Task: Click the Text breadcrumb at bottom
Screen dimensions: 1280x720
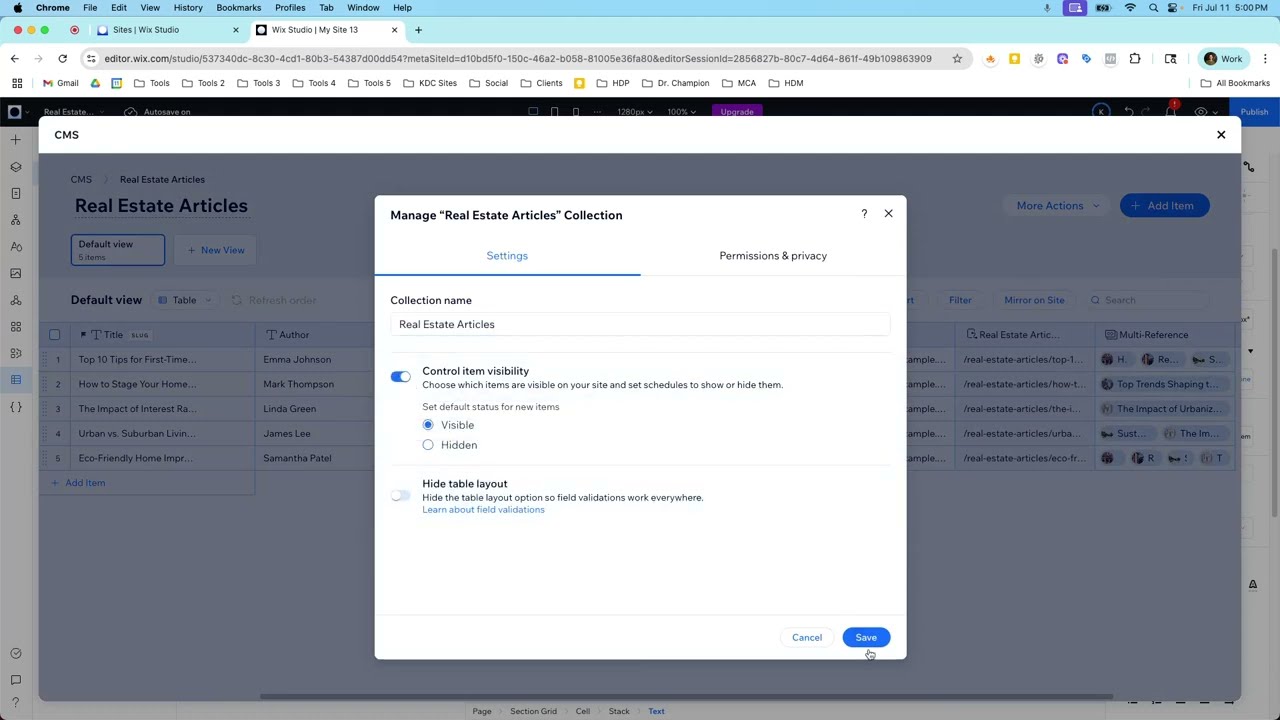Action: click(656, 711)
